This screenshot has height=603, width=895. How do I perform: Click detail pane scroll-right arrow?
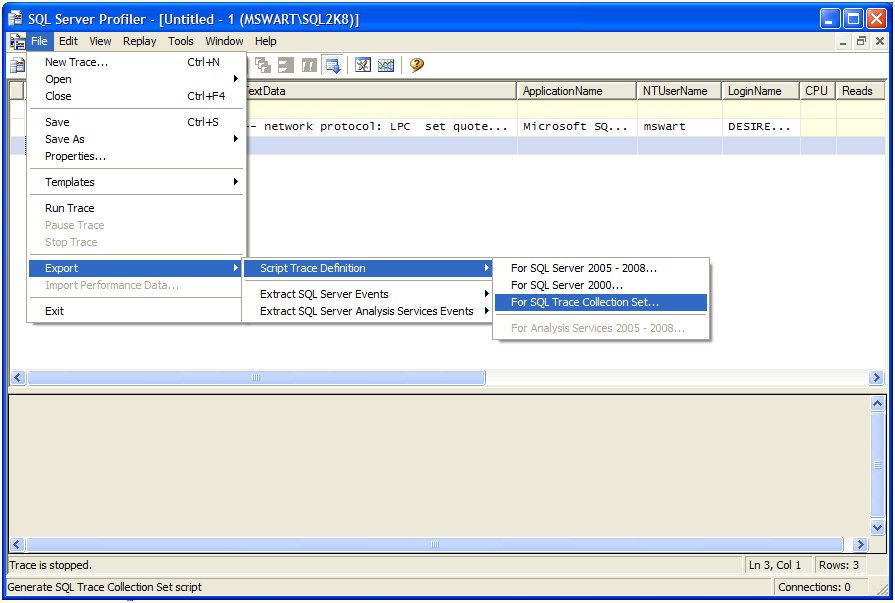860,544
